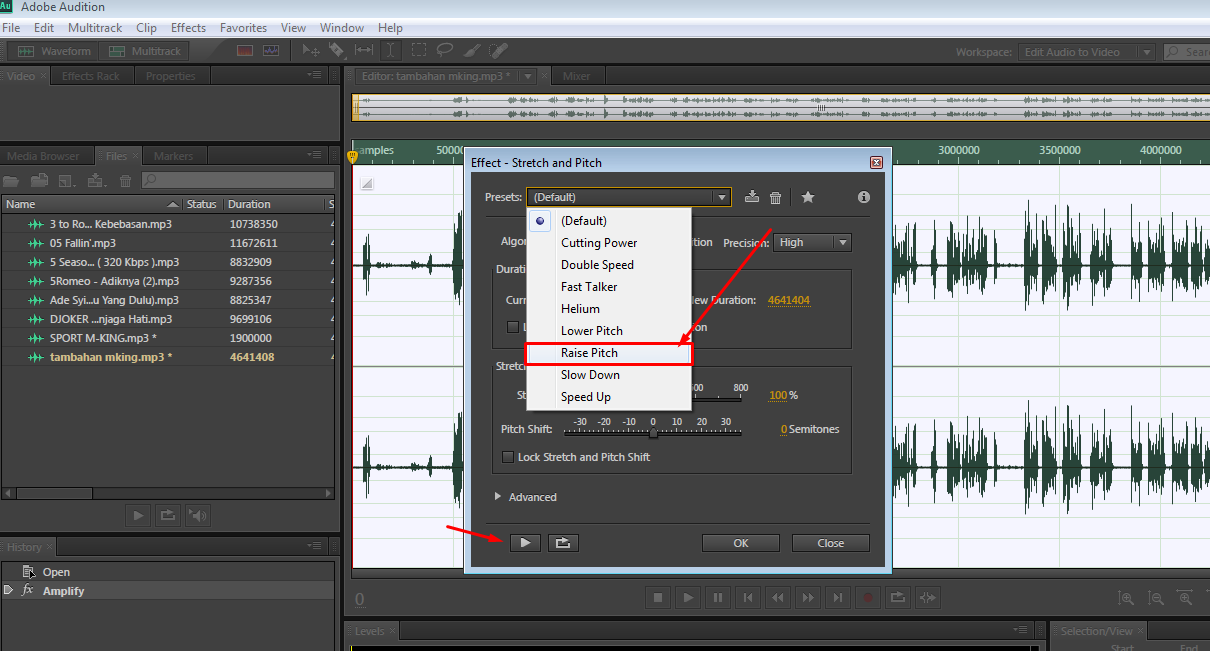
Task: Open the Presets dropdown
Action: pos(629,197)
